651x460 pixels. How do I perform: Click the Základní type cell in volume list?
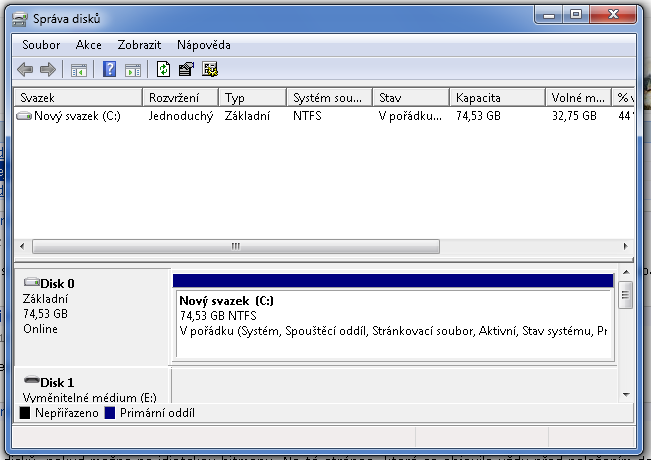click(247, 116)
